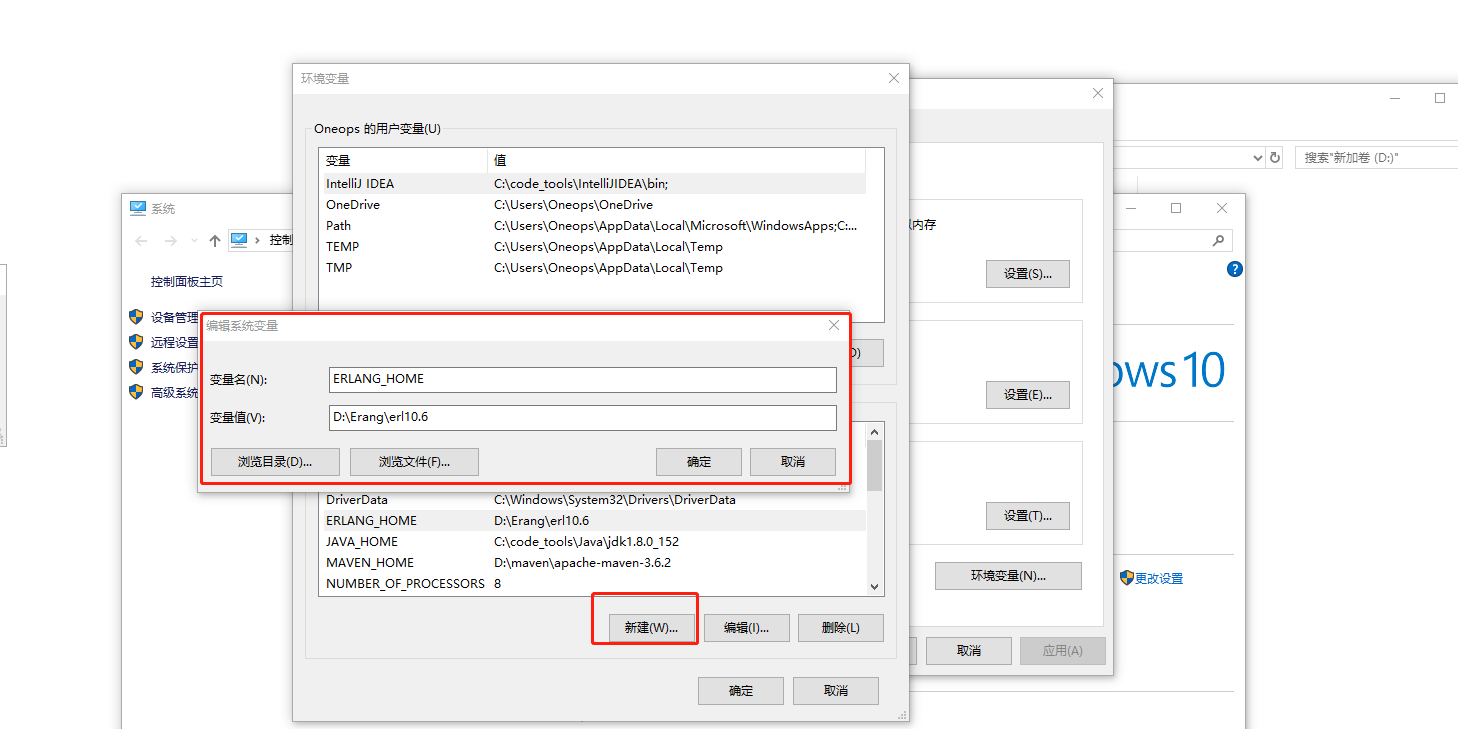Click 取消 in System Properties window
Screen dimensions: 1458x729
pyautogui.click(x=968, y=651)
